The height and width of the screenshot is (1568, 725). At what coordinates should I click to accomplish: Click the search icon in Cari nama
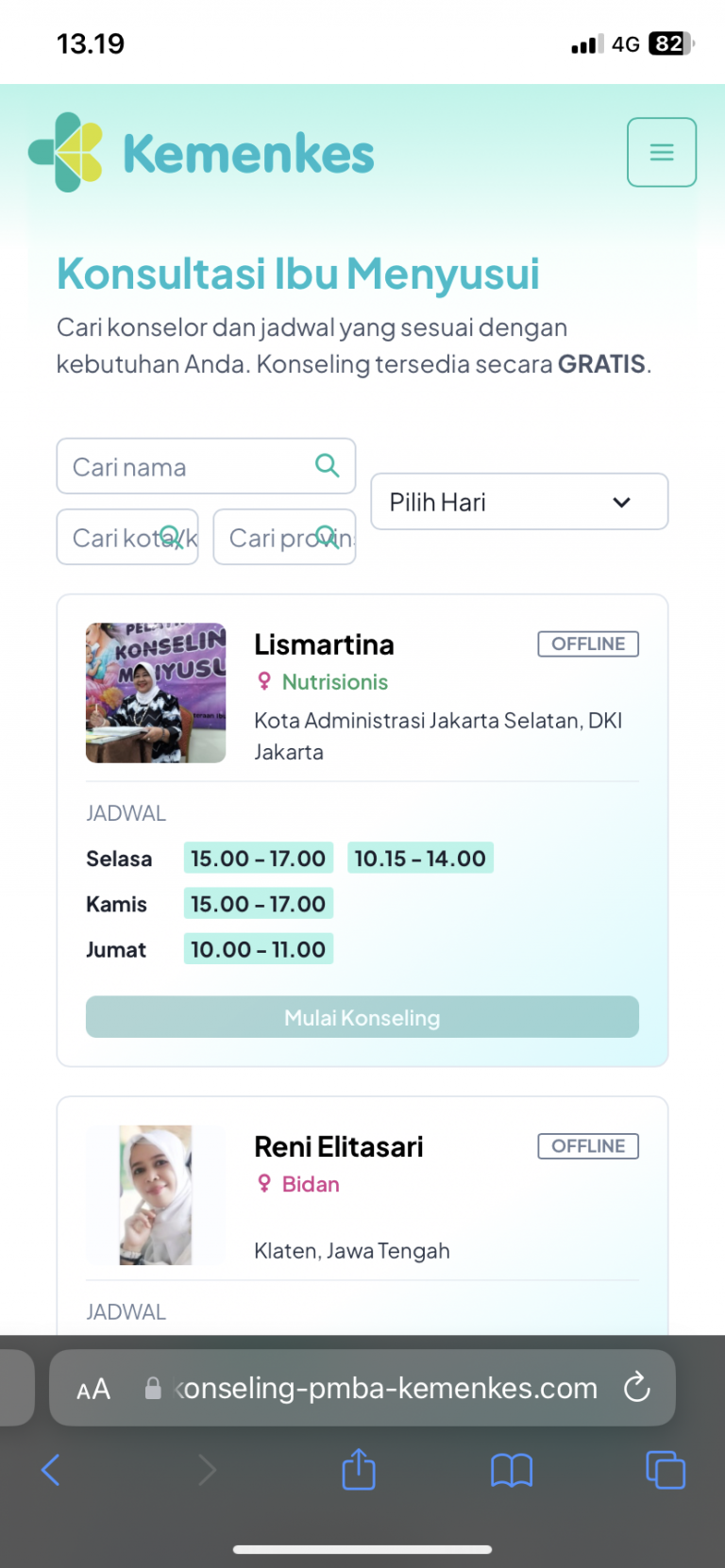coord(327,465)
